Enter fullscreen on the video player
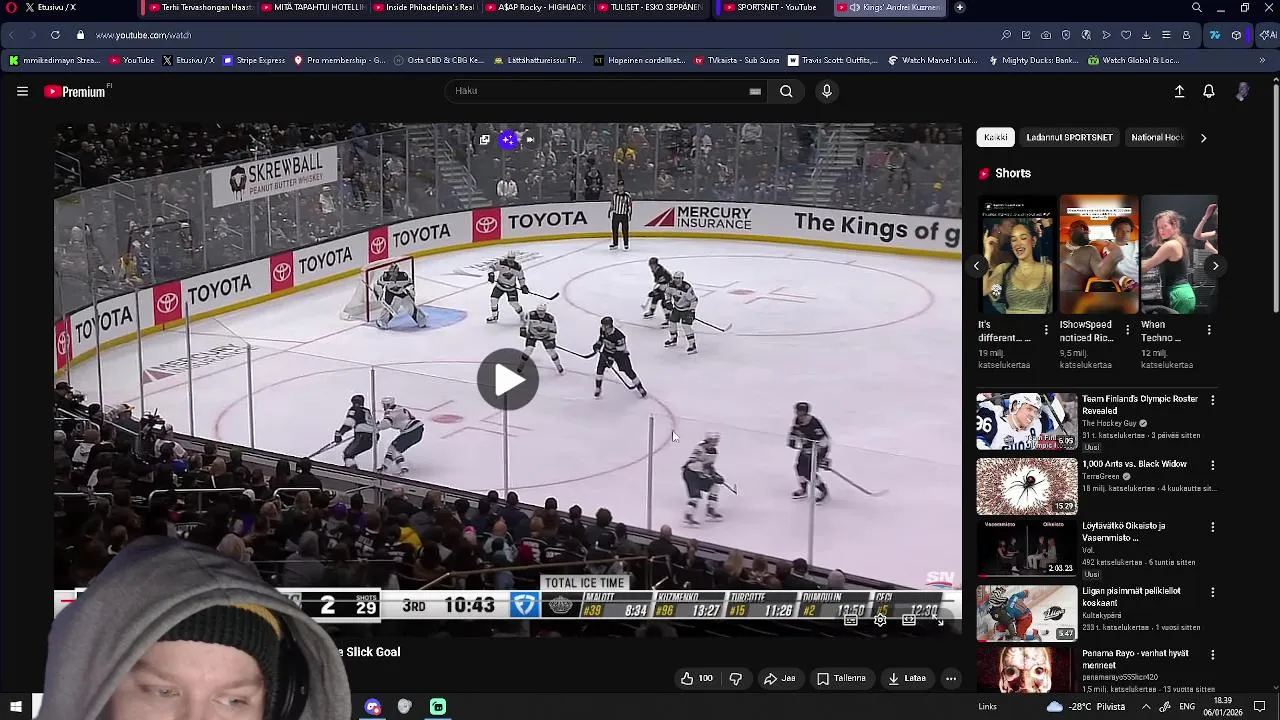 pyautogui.click(x=938, y=620)
